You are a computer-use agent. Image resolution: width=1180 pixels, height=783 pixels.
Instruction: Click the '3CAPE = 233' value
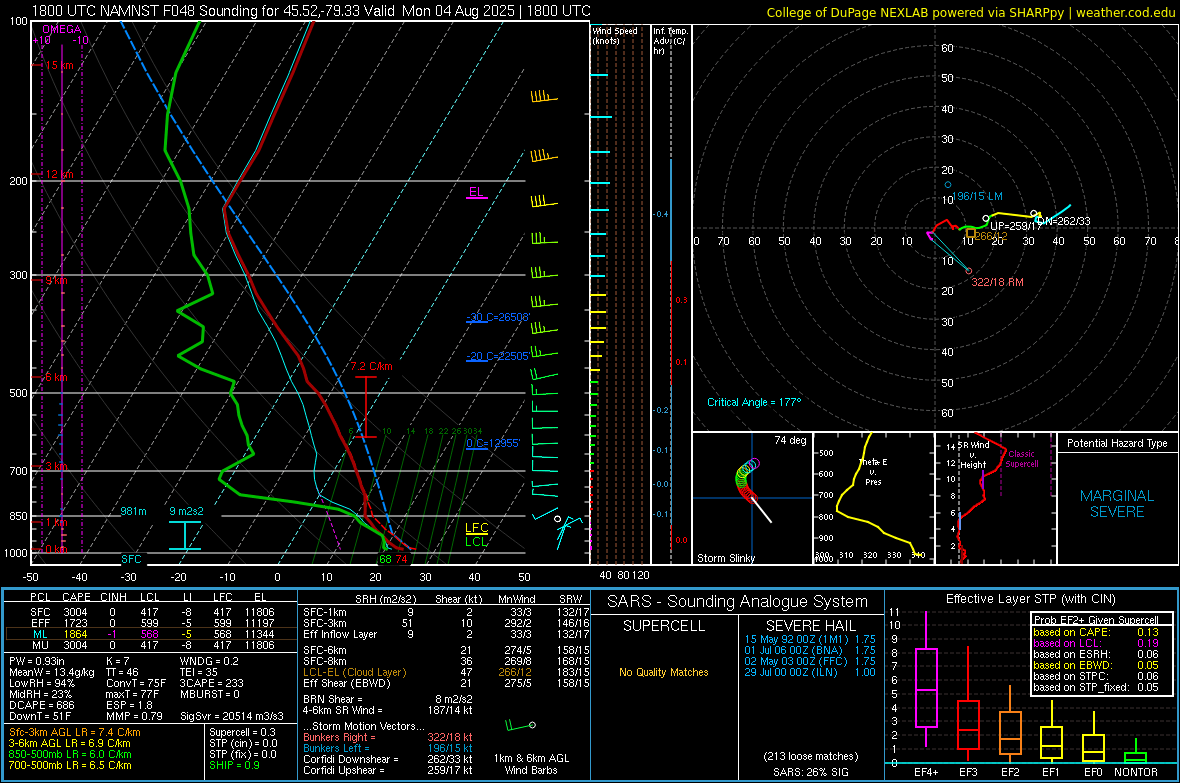pyautogui.click(x=211, y=683)
